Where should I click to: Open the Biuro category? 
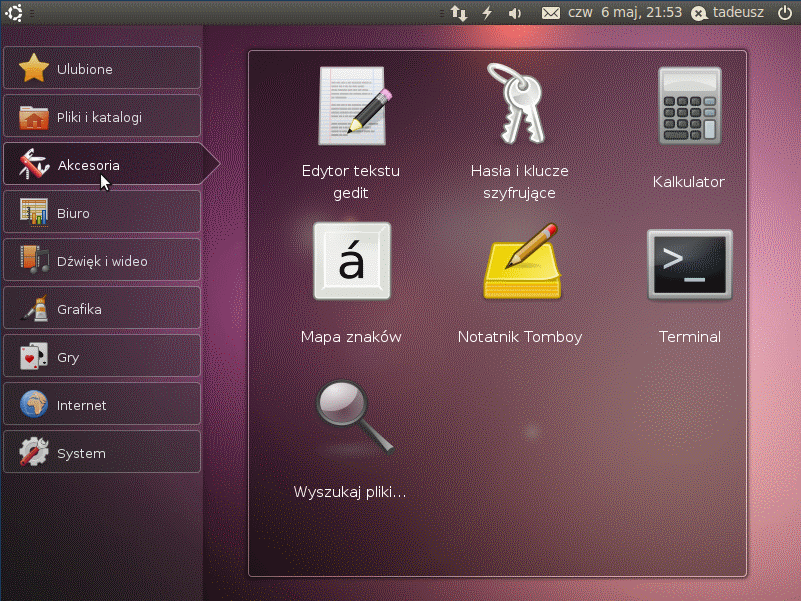[102, 213]
